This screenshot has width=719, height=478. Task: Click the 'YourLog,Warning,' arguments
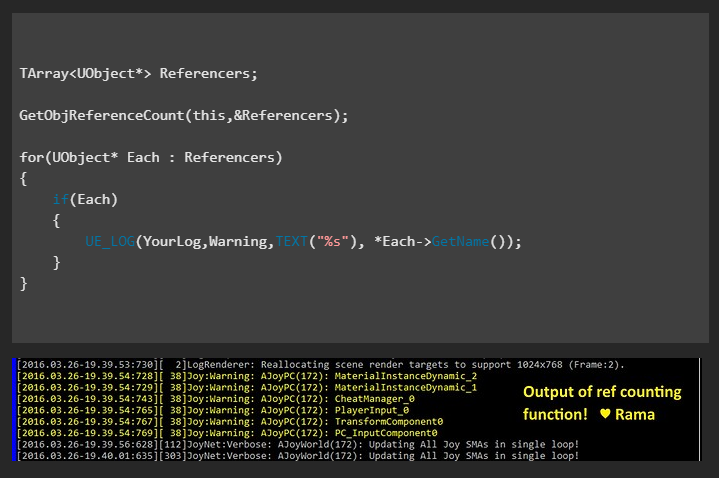click(x=209, y=242)
